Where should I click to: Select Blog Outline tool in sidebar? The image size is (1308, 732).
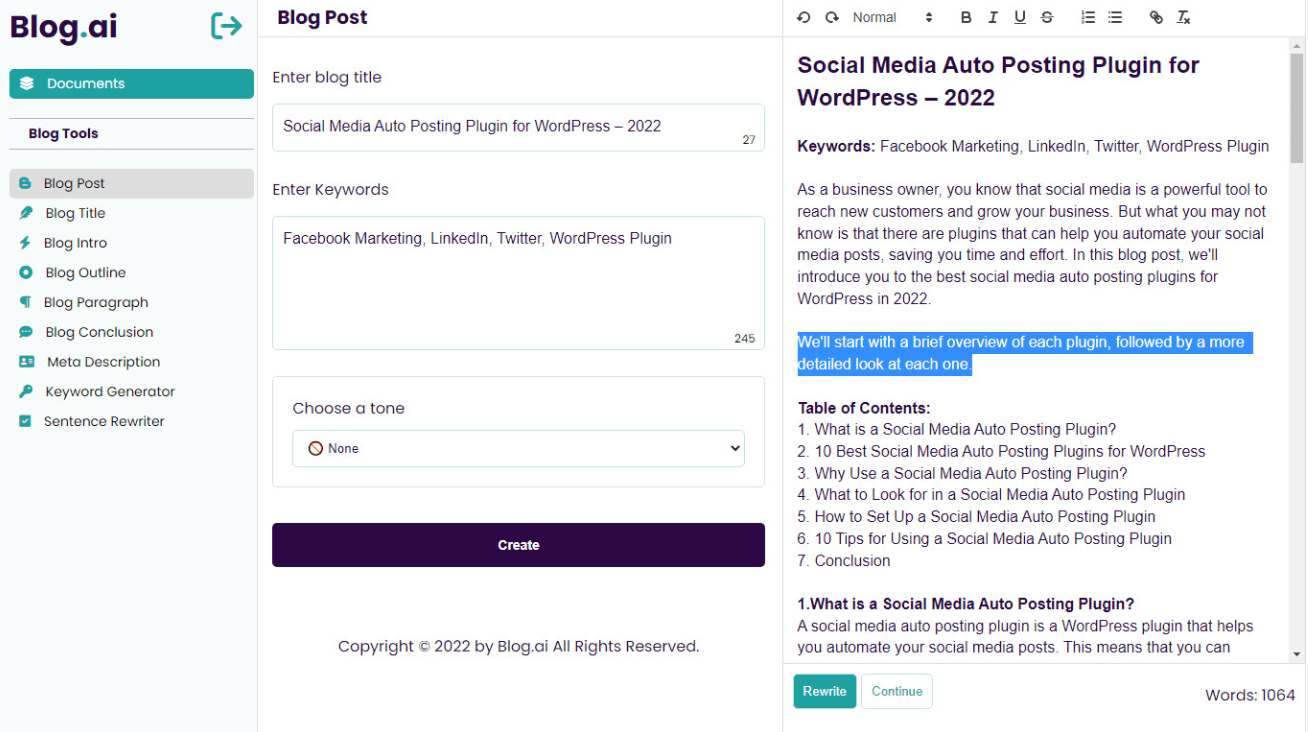pyautogui.click(x=85, y=273)
